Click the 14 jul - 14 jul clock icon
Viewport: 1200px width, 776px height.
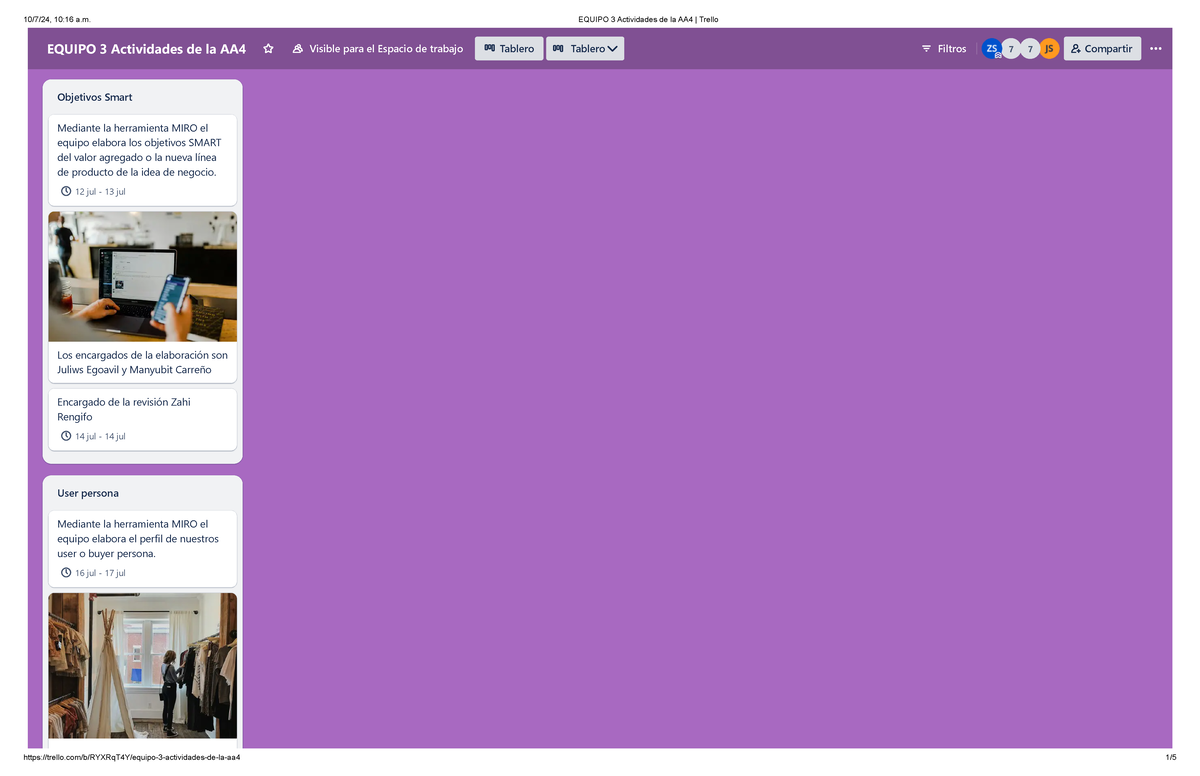[66, 436]
